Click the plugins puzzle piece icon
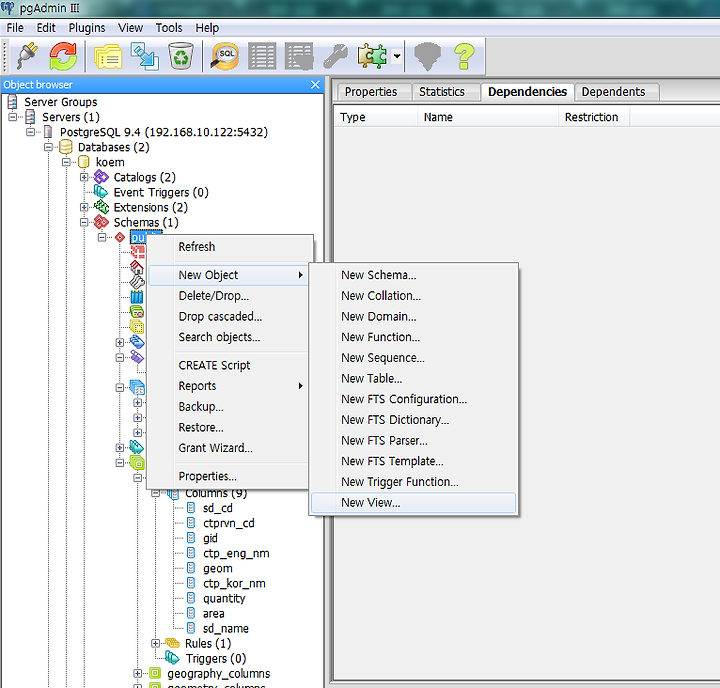The image size is (720, 688). click(372, 56)
